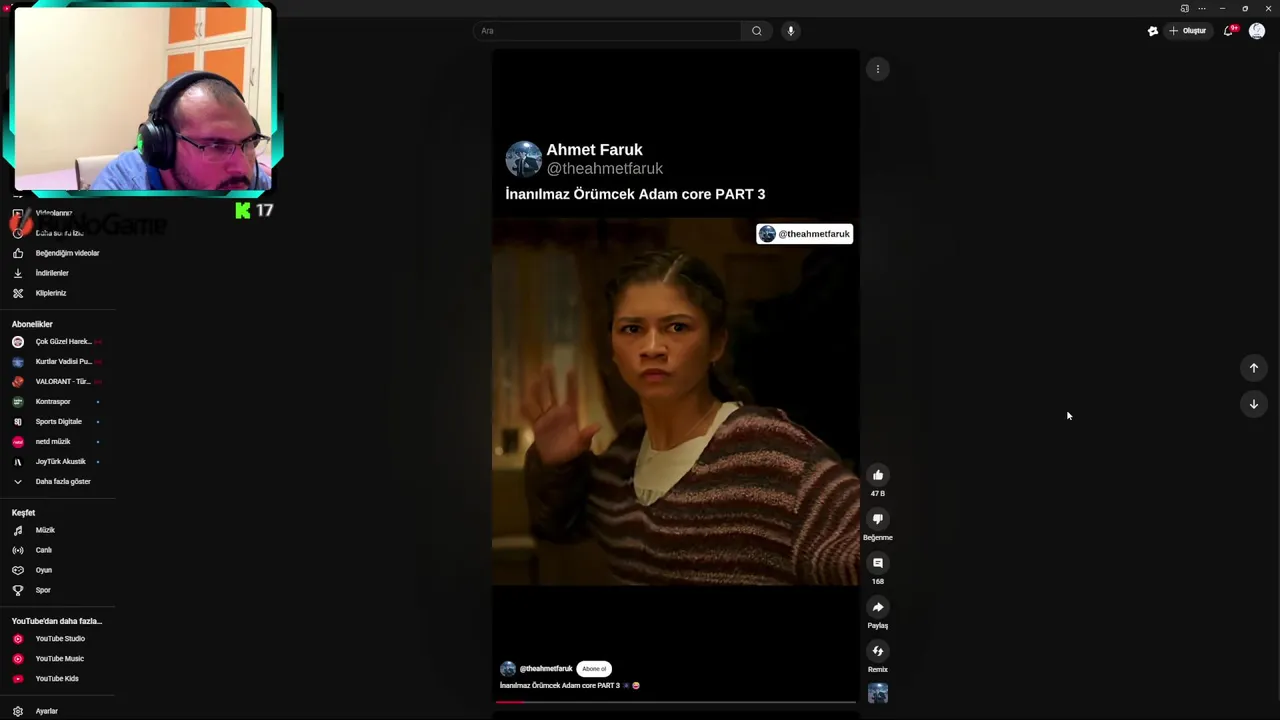Open the @theahmetfaruk channel link below video

pyautogui.click(x=546, y=669)
